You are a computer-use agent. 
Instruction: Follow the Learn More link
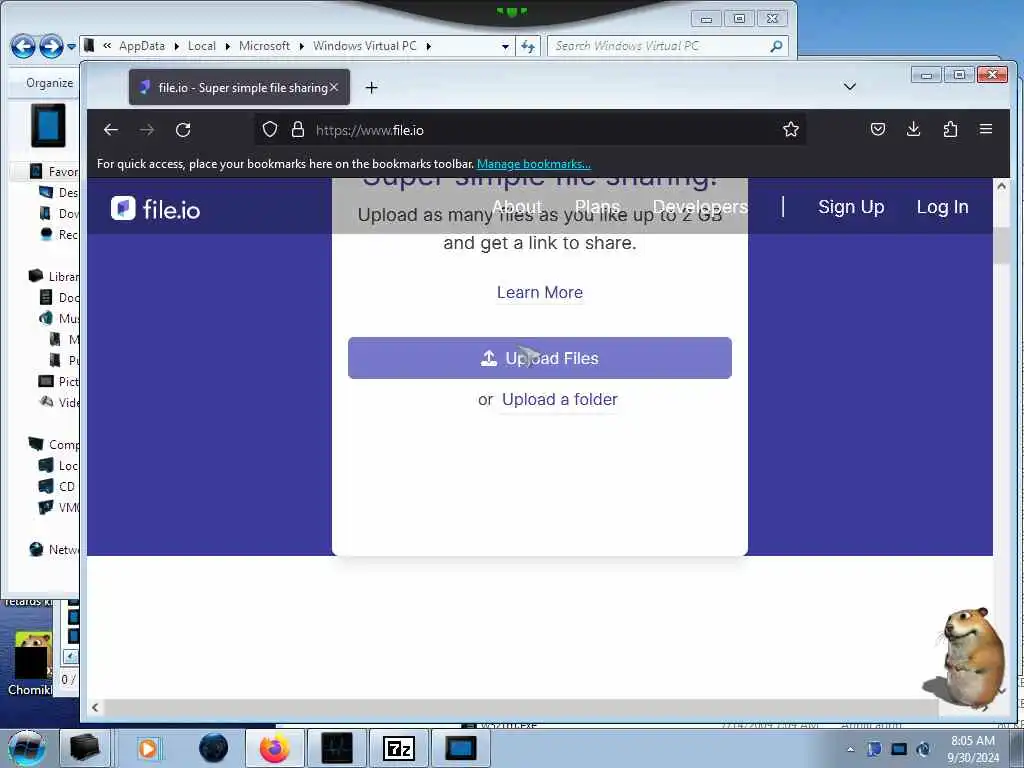(539, 293)
